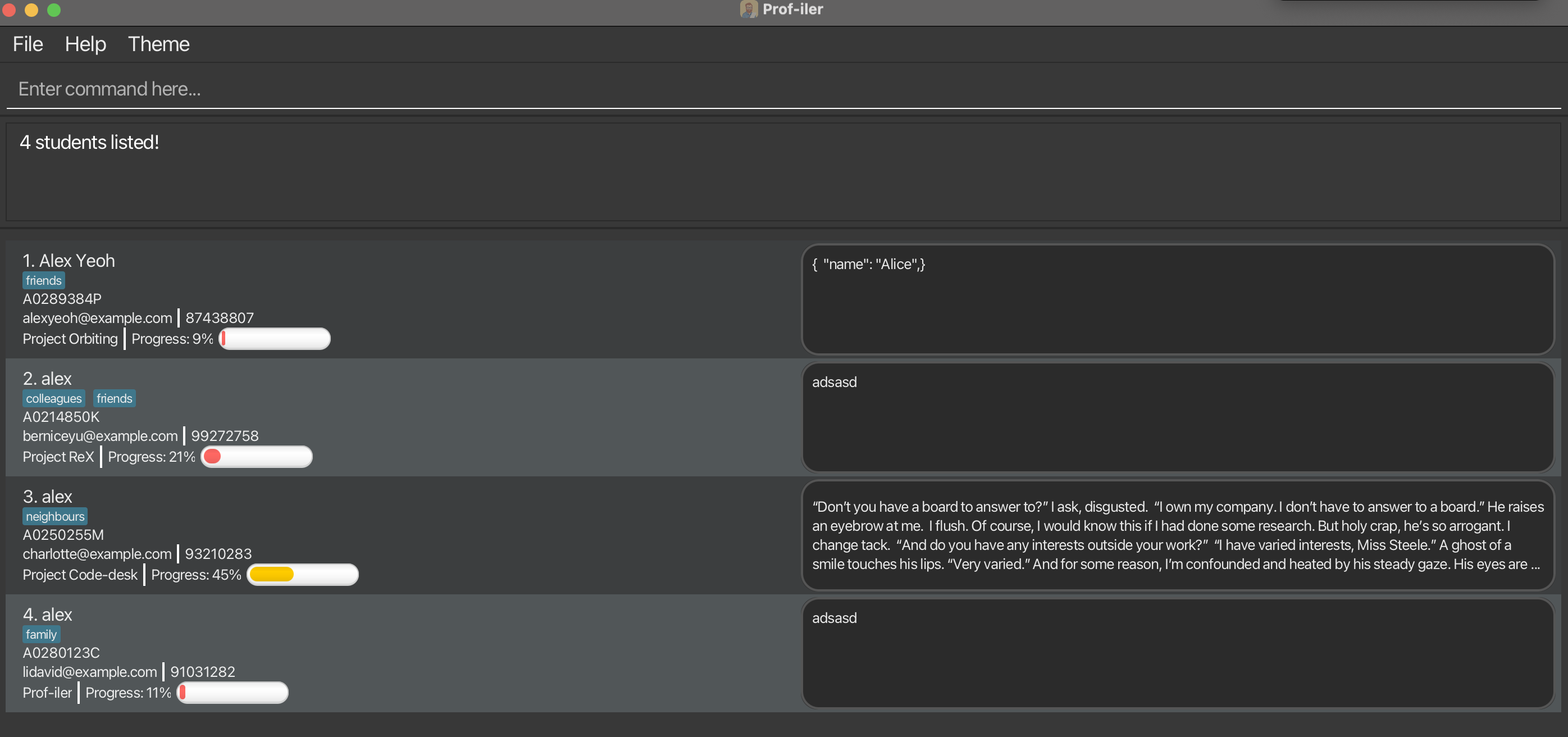Click the long quoted note for student 3
Image resolution: width=1568 pixels, height=737 pixels.
click(1178, 535)
